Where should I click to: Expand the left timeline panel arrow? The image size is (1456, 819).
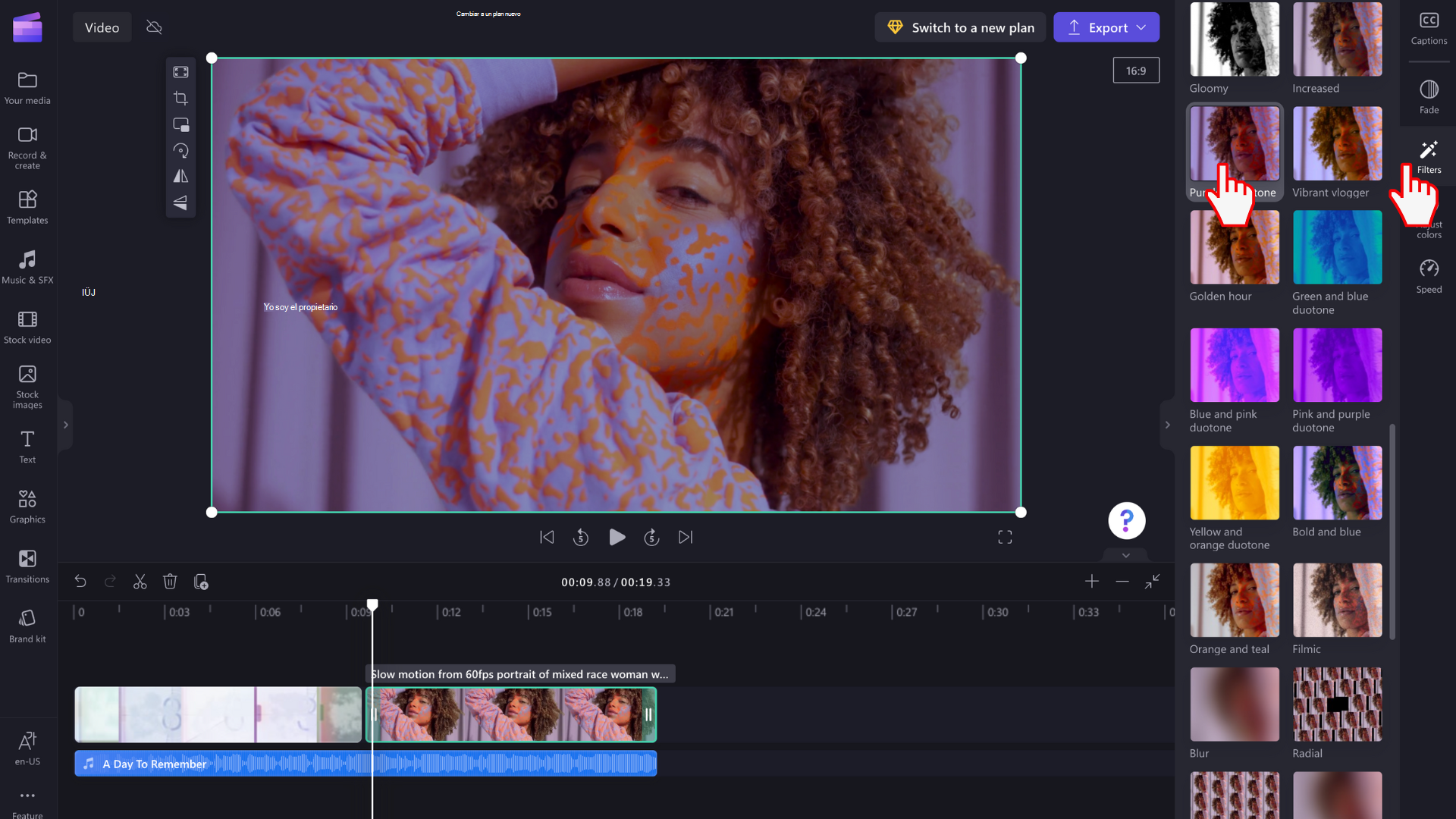tap(65, 425)
